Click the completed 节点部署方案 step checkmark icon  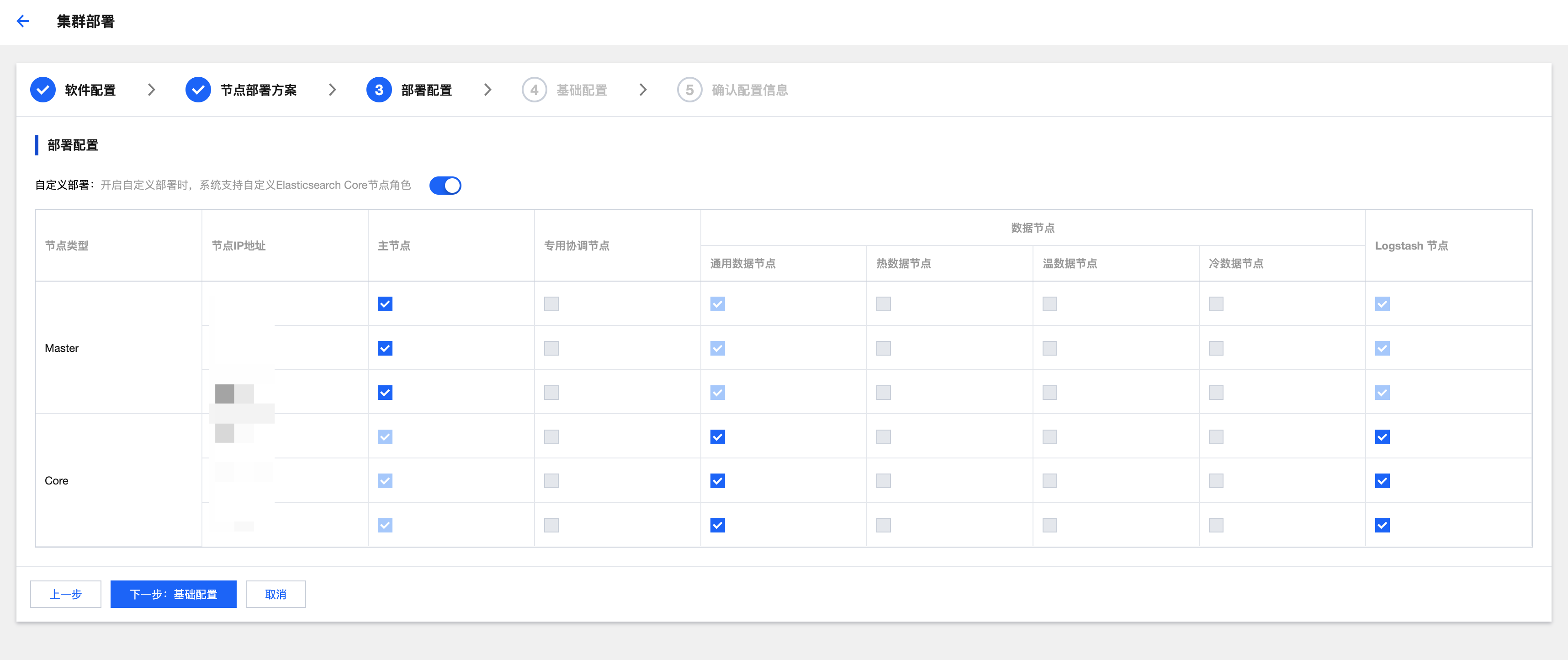[x=198, y=90]
